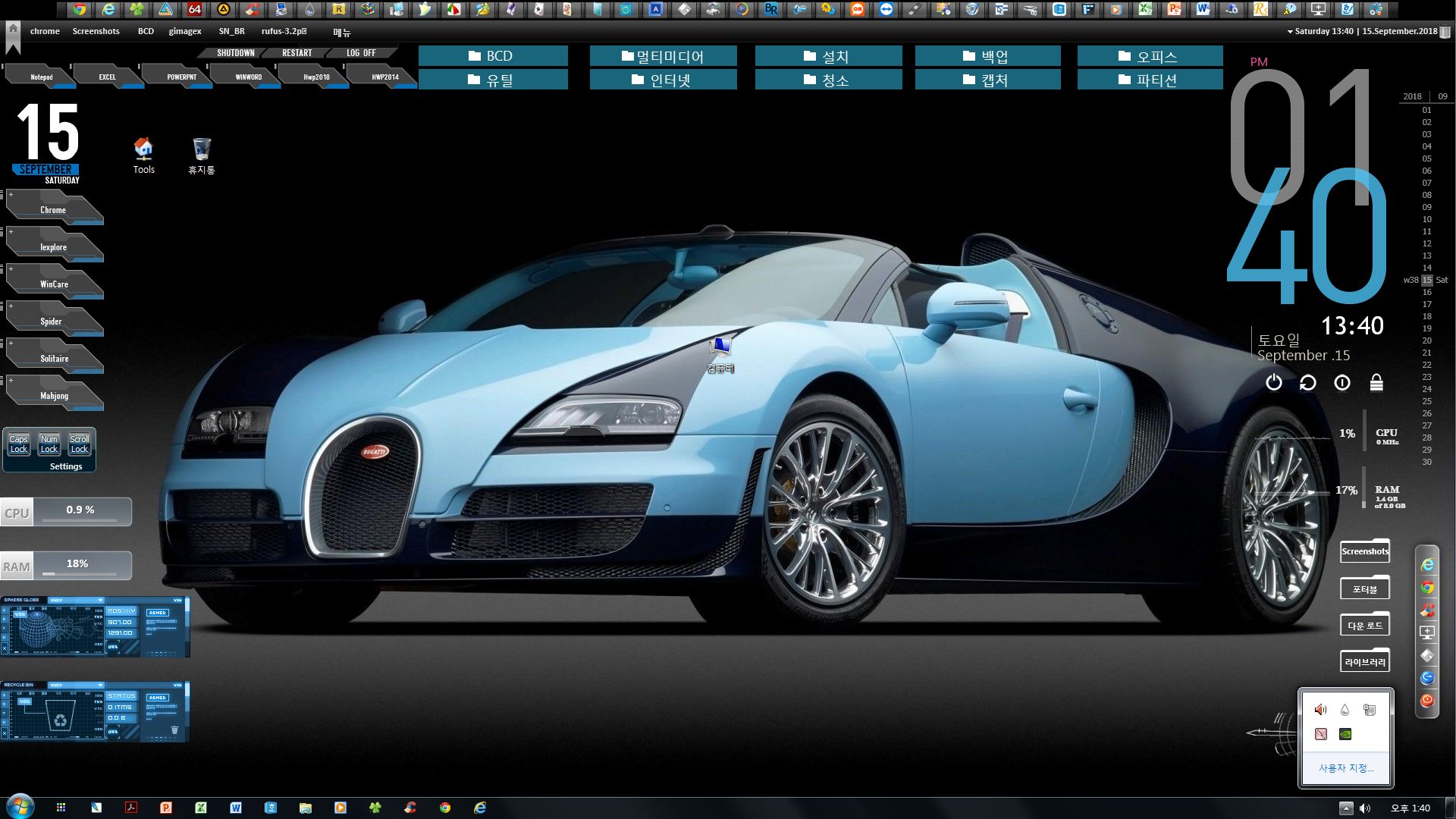Open the Settings label under lock indicators

(66, 466)
